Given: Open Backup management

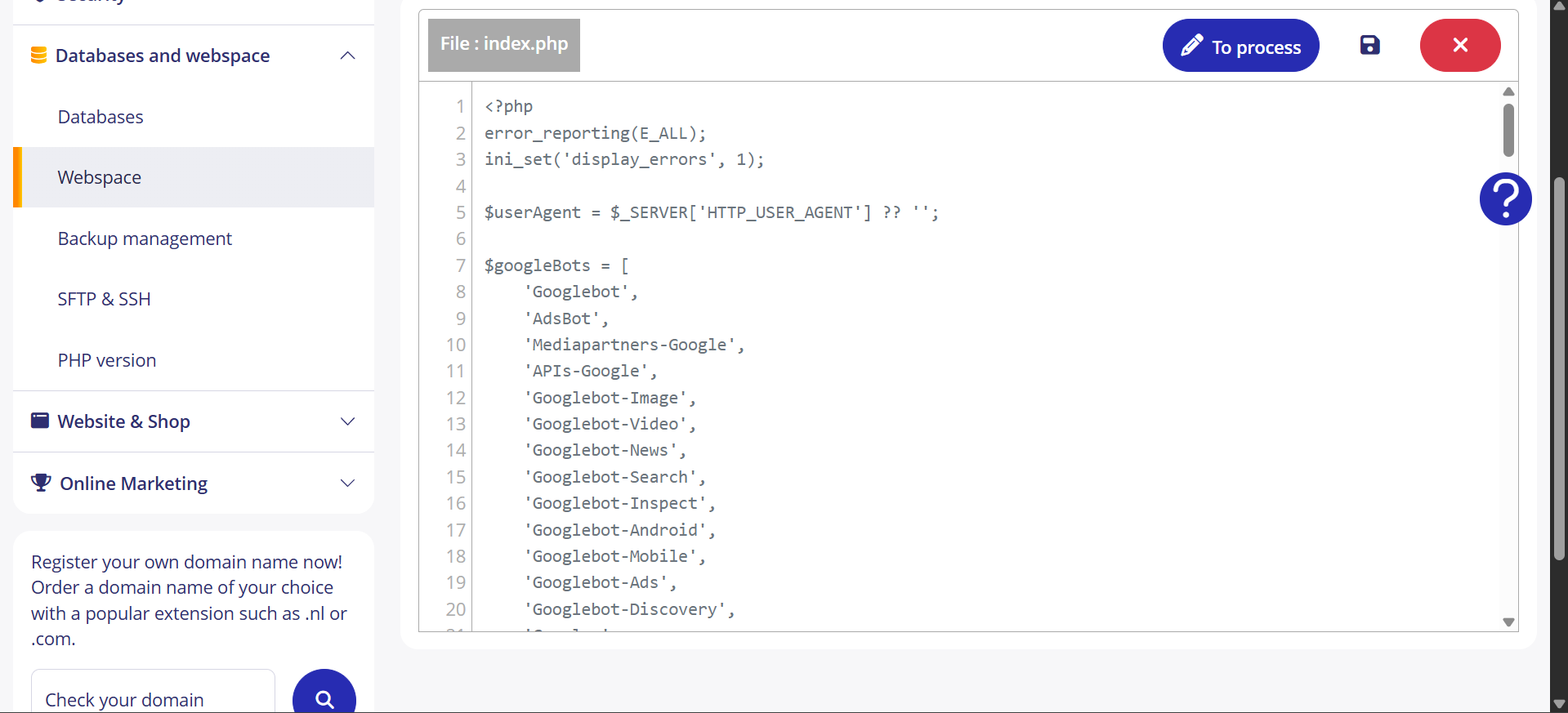Looking at the screenshot, I should pyautogui.click(x=145, y=238).
